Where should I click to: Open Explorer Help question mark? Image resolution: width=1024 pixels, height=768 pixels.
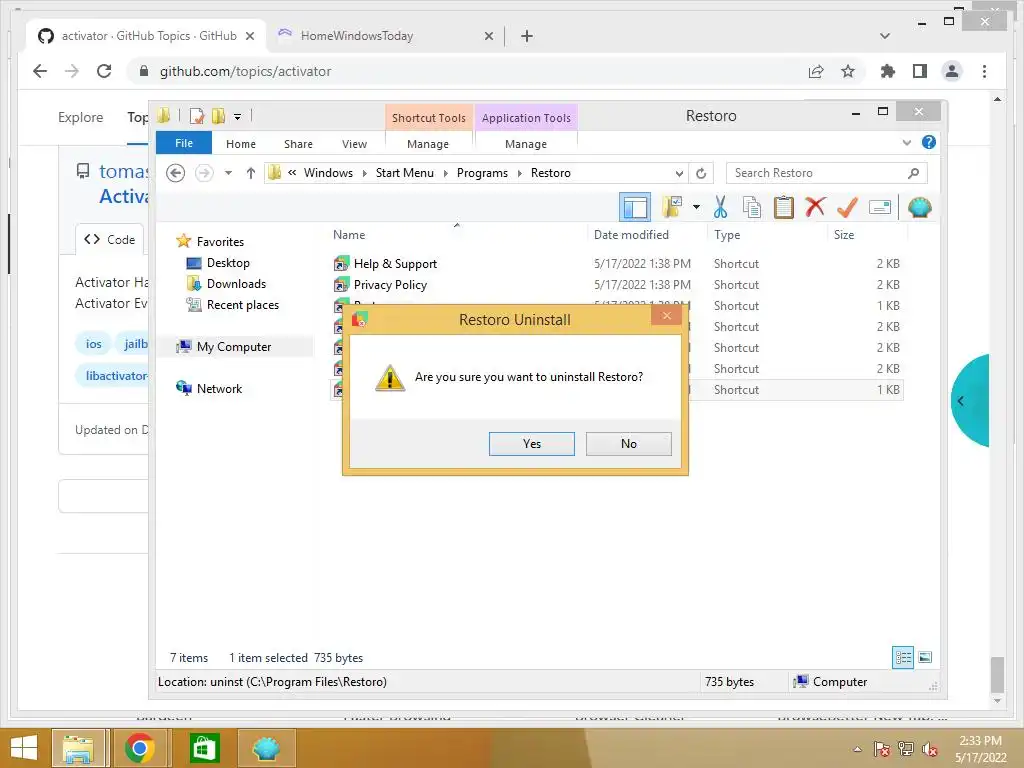pos(928,142)
